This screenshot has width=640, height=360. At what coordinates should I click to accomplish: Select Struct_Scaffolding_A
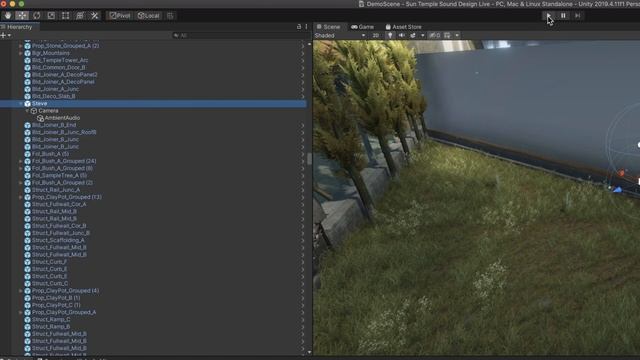point(58,240)
